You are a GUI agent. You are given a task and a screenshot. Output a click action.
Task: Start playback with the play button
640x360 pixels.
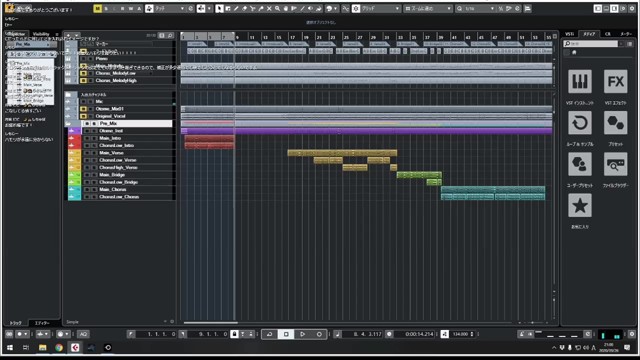[x=302, y=334]
